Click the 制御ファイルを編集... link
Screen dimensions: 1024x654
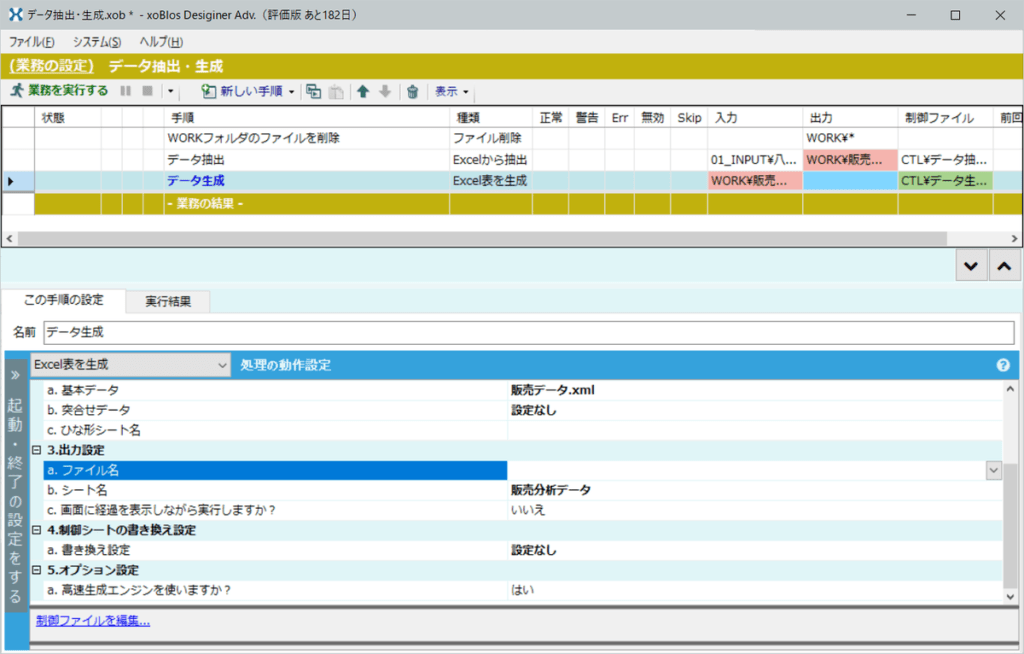tap(93, 621)
